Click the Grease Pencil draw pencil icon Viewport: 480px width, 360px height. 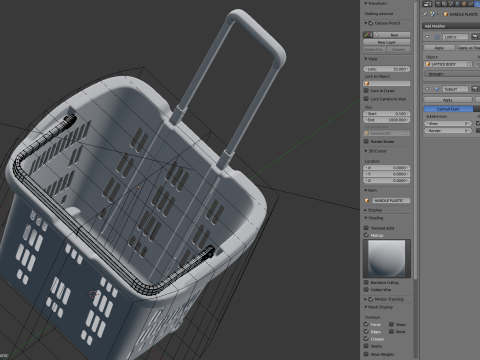(x=368, y=35)
